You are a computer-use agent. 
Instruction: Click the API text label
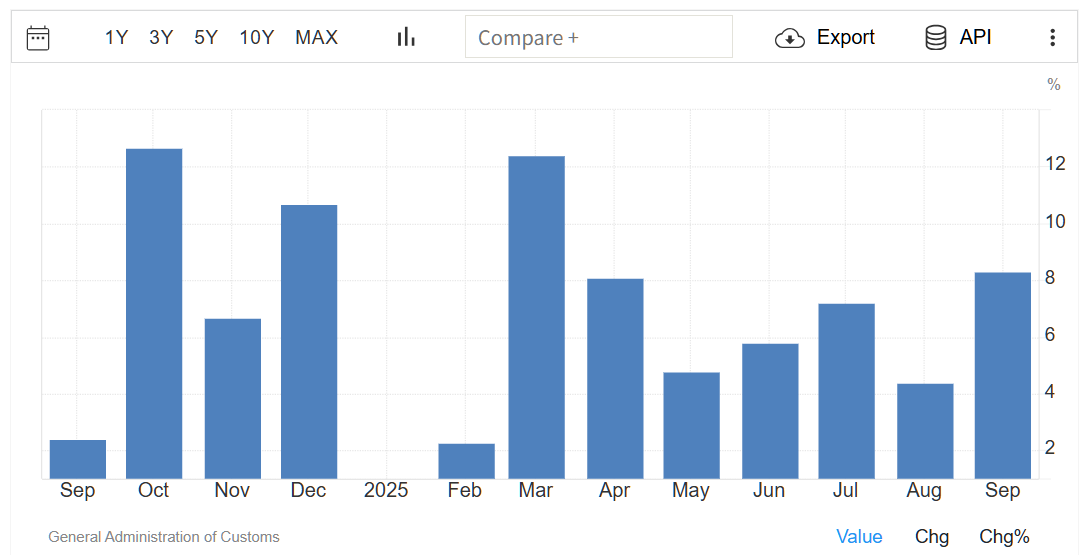975,37
